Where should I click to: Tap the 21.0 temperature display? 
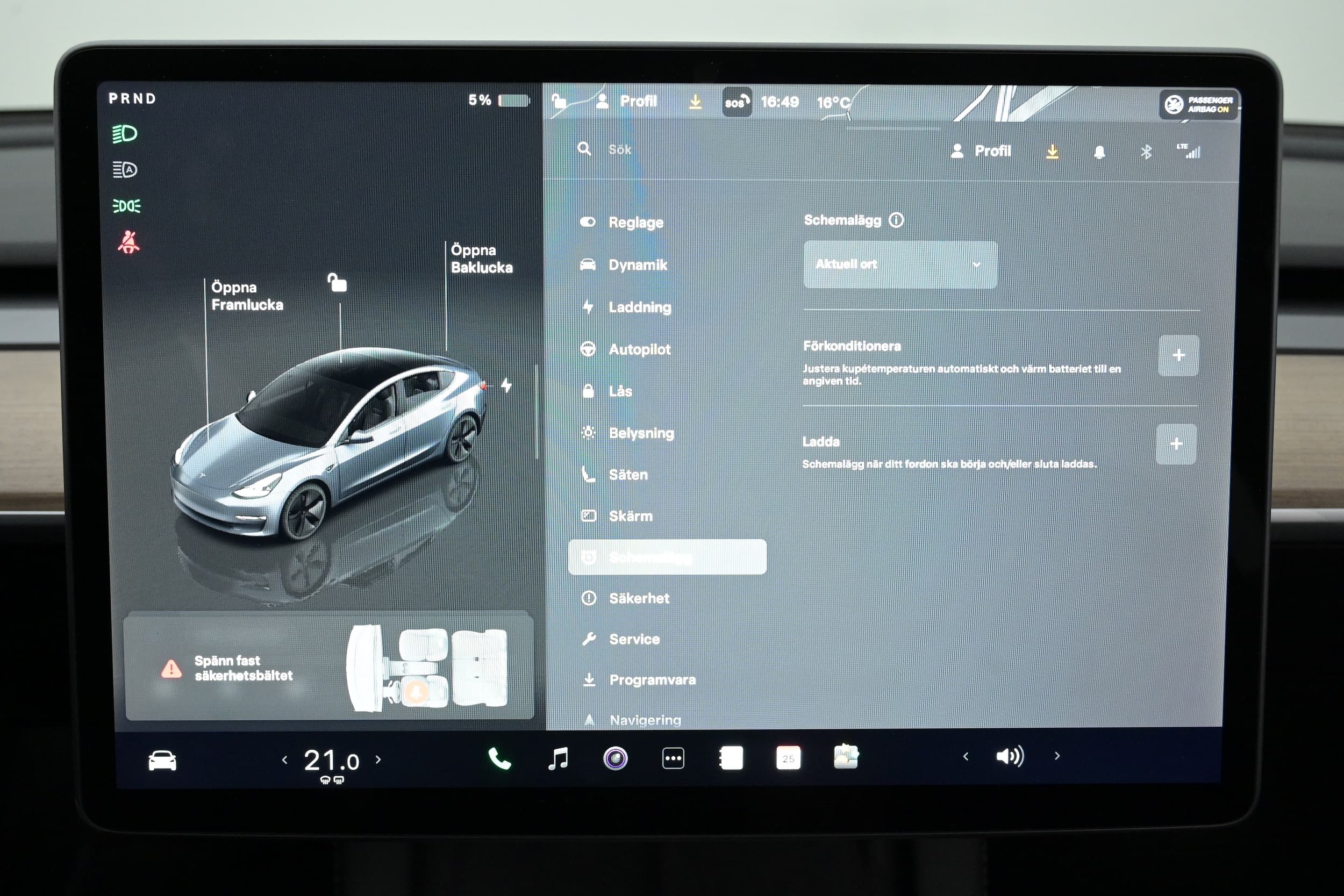[x=331, y=761]
